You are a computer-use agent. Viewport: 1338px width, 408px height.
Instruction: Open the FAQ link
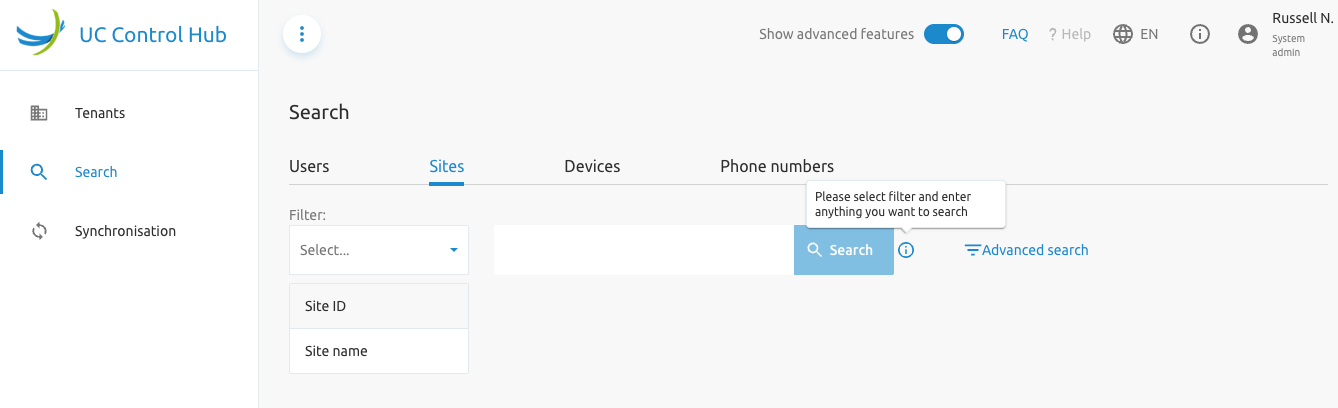point(1015,34)
